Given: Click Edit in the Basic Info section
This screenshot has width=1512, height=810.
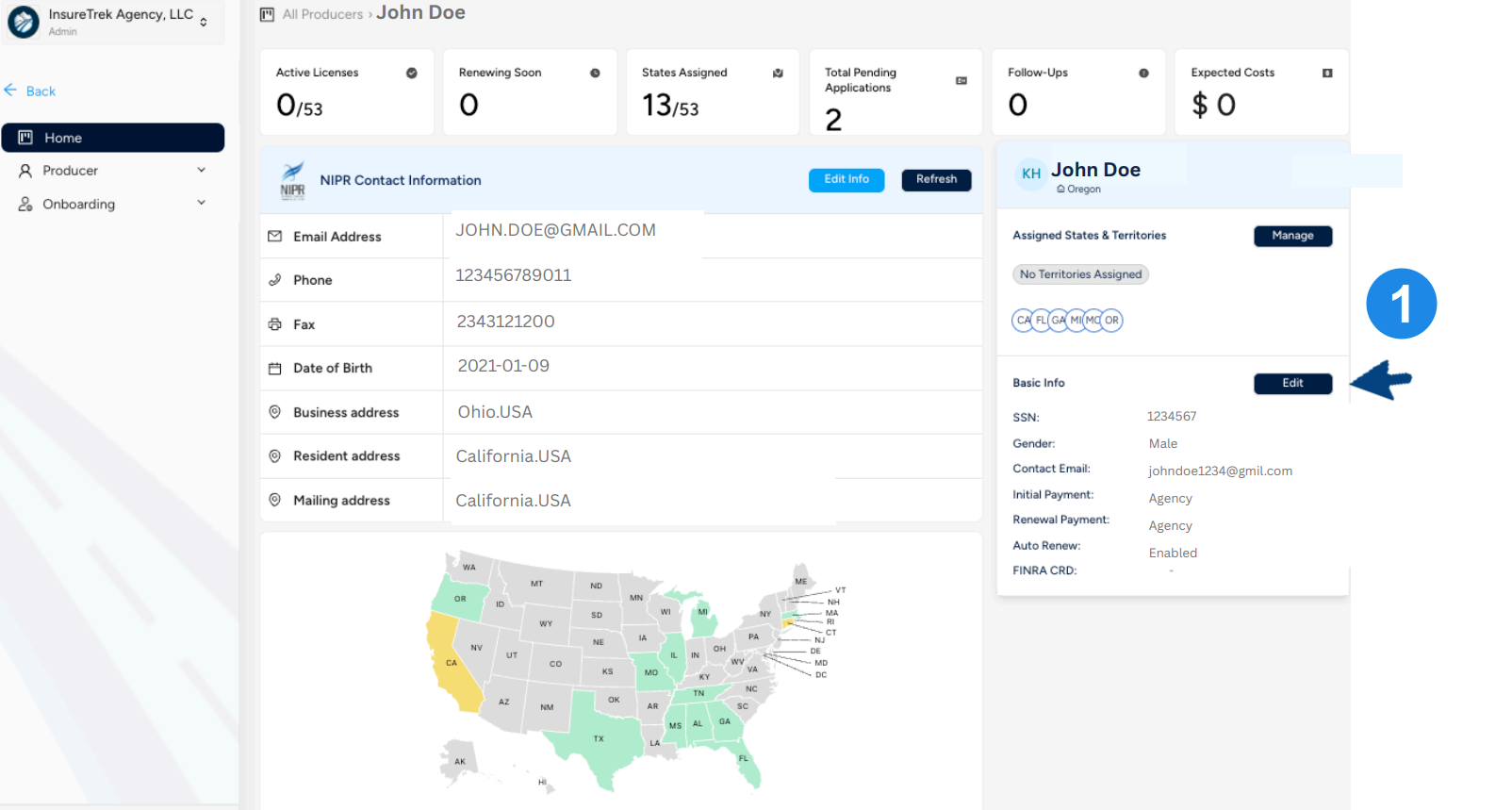Looking at the screenshot, I should pyautogui.click(x=1292, y=383).
